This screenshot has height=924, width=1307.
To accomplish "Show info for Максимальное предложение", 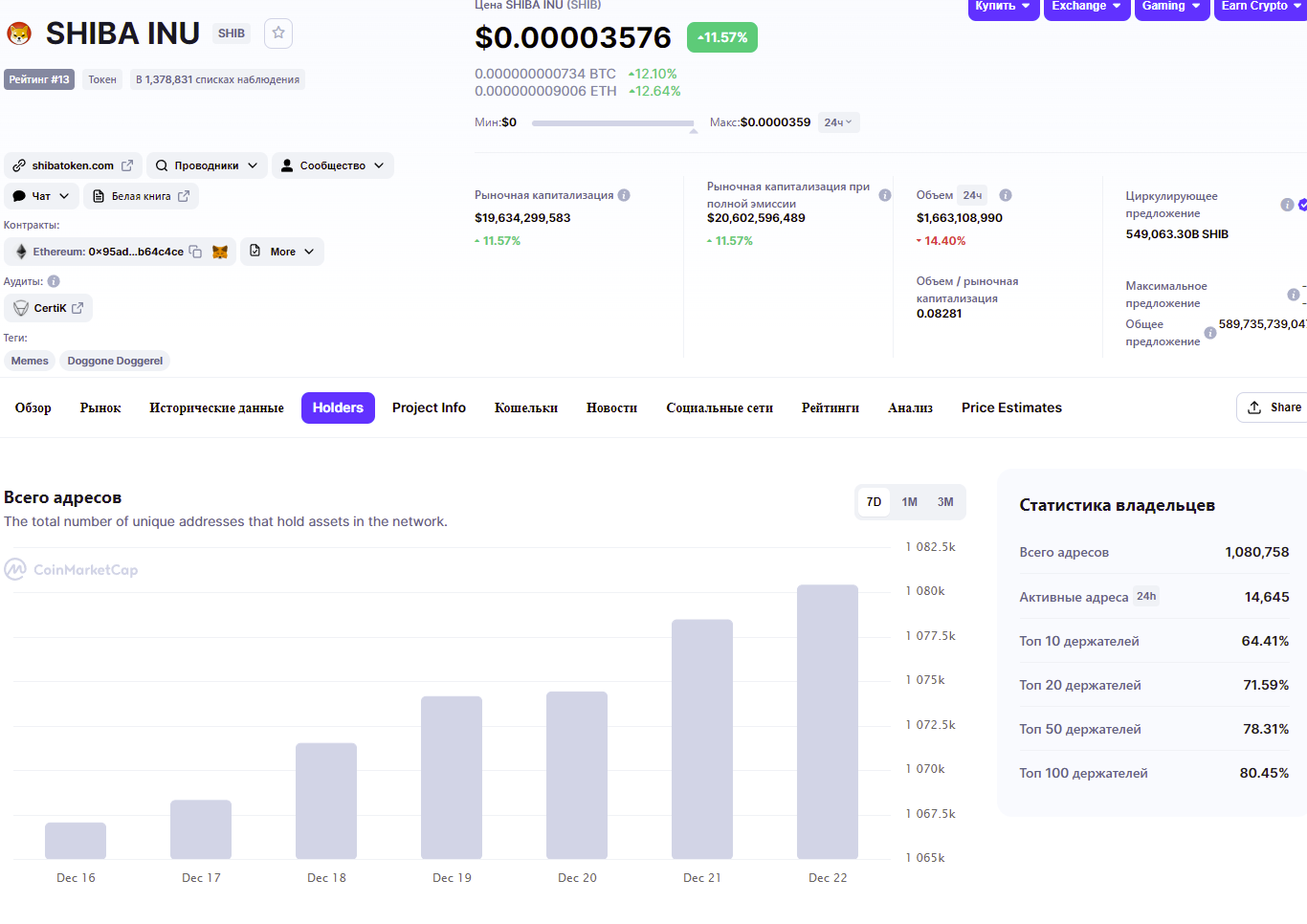I will tap(1294, 295).
